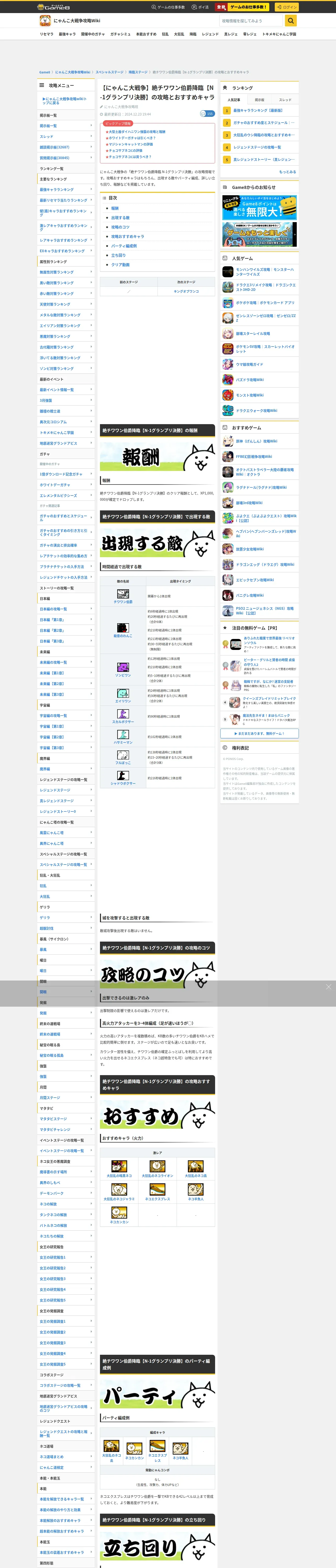Click the yellow search magnifier button
Image resolution: width=336 pixels, height=1568 pixels.
pyautogui.click(x=291, y=21)
